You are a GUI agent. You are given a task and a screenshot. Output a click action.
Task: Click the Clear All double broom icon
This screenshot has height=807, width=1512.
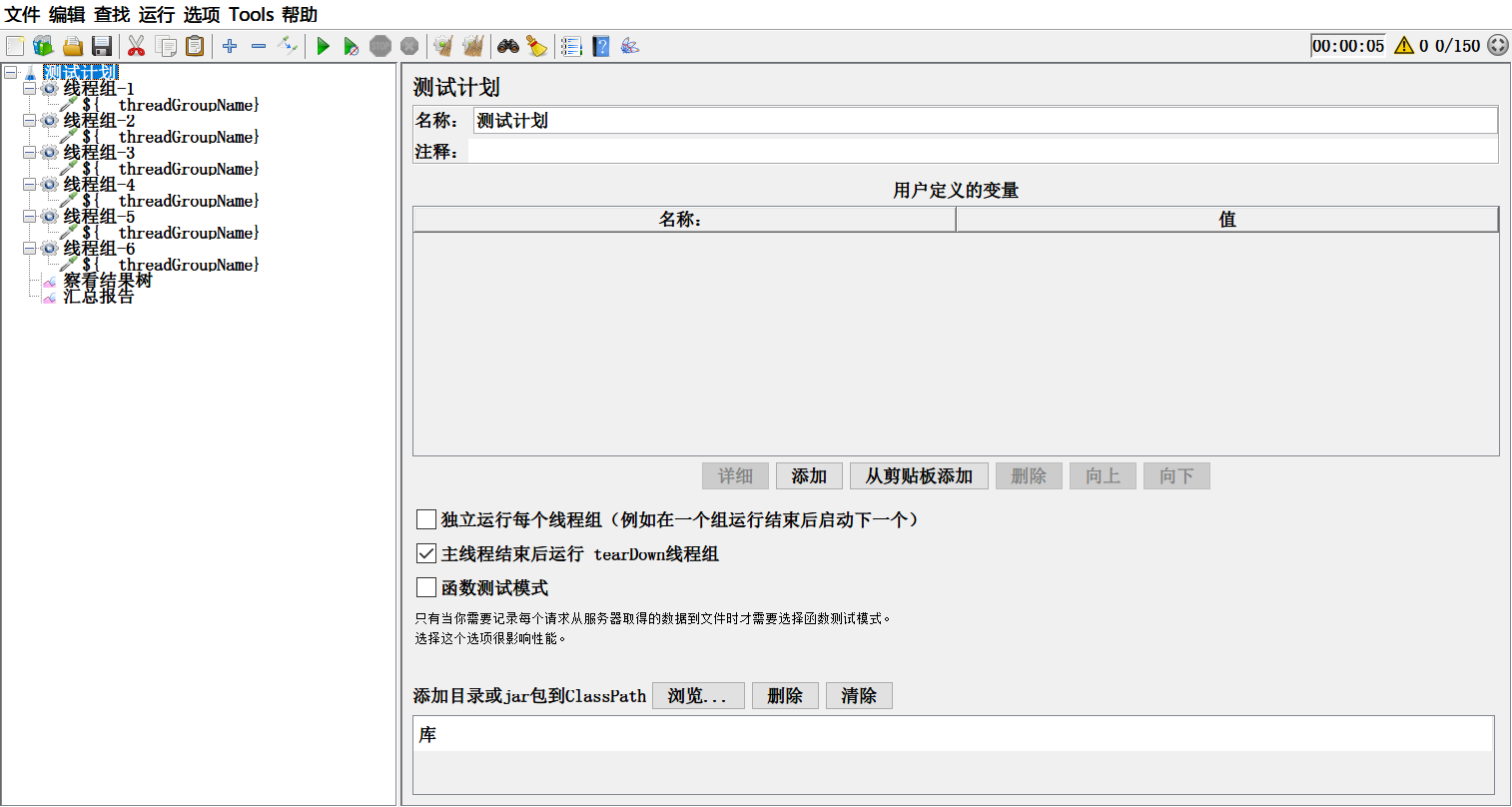[473, 46]
